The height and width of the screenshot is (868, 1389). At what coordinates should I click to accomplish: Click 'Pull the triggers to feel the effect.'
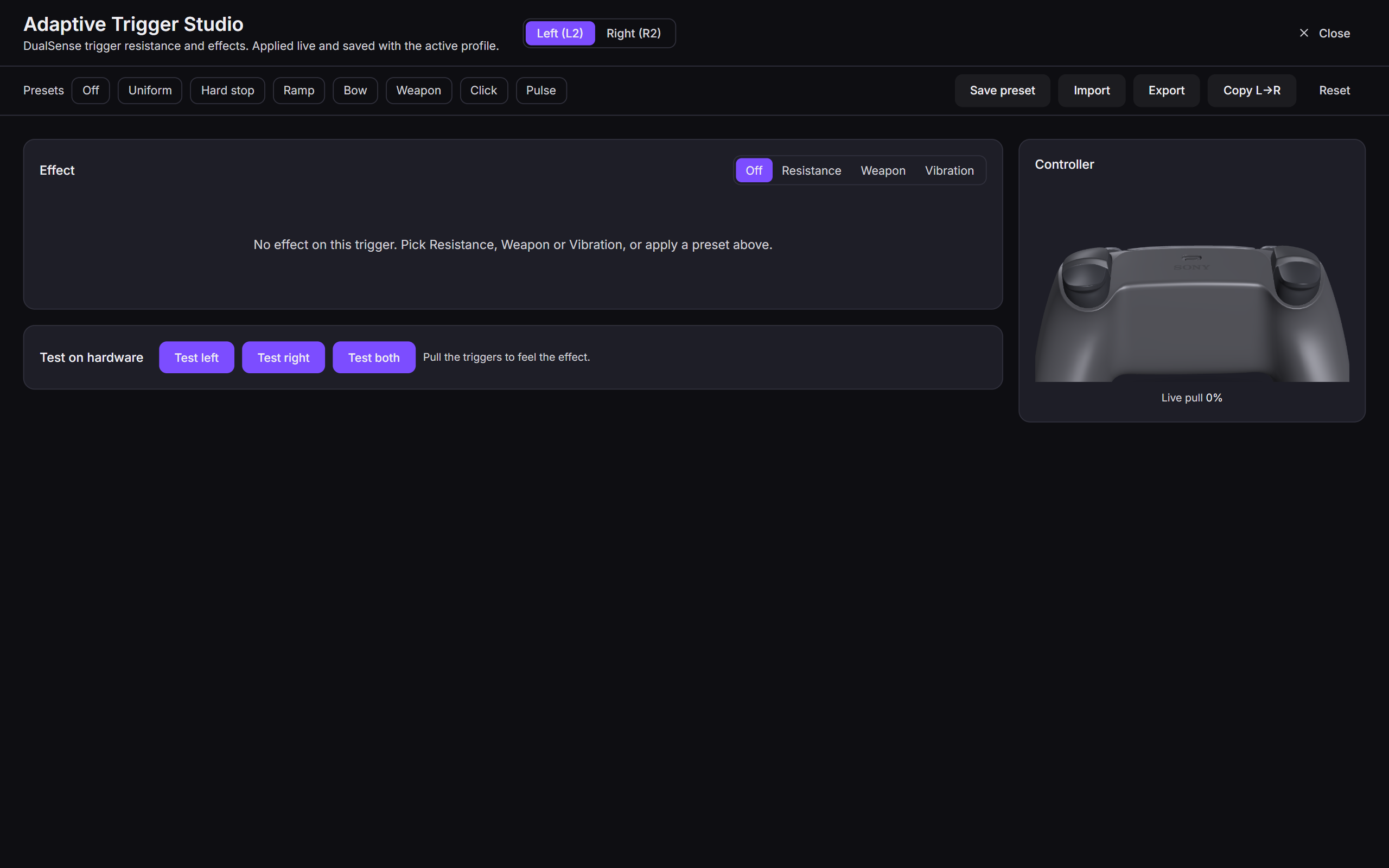point(507,357)
